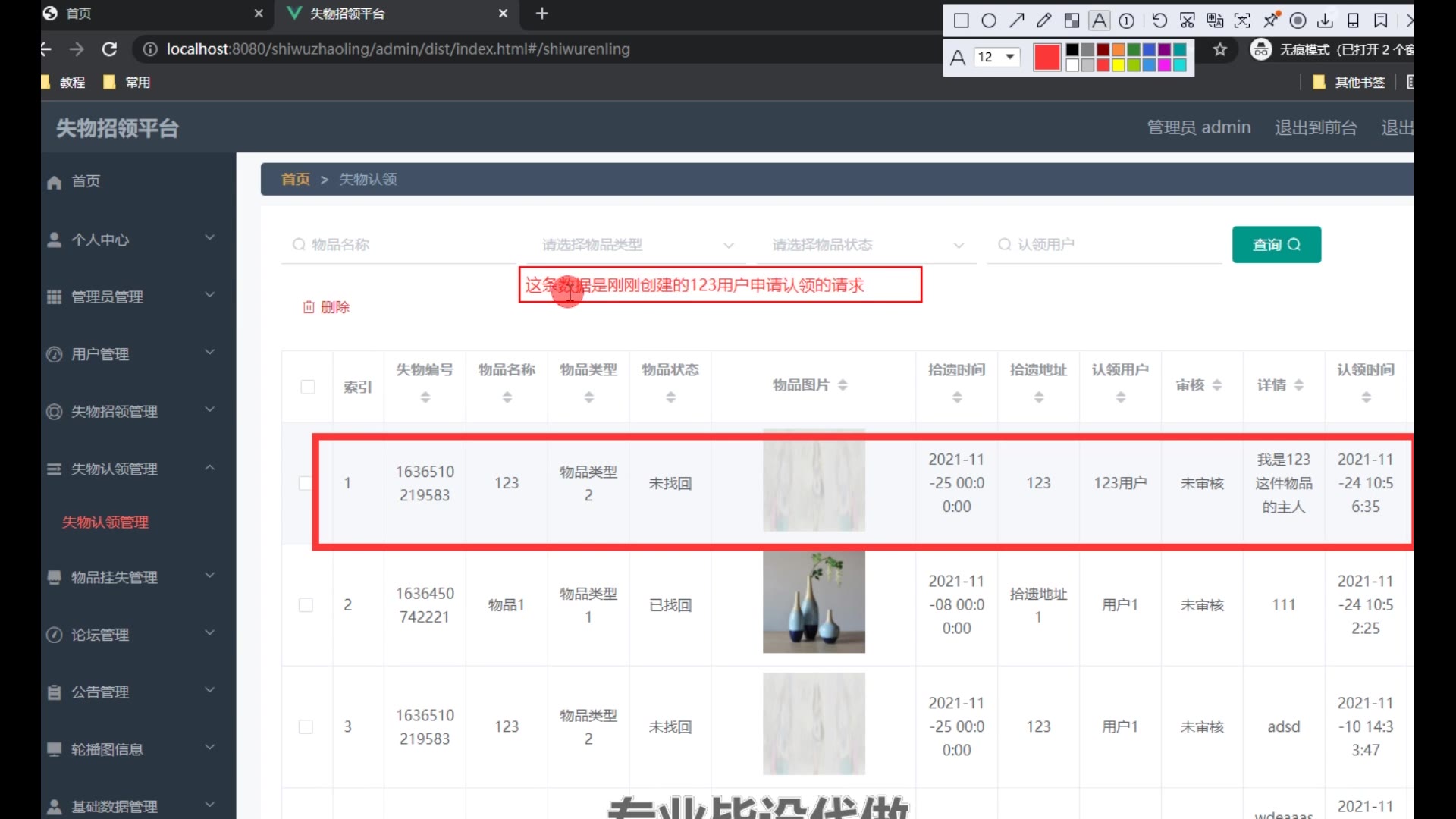
Task: Click the undo annotation icon
Action: coord(1159,20)
